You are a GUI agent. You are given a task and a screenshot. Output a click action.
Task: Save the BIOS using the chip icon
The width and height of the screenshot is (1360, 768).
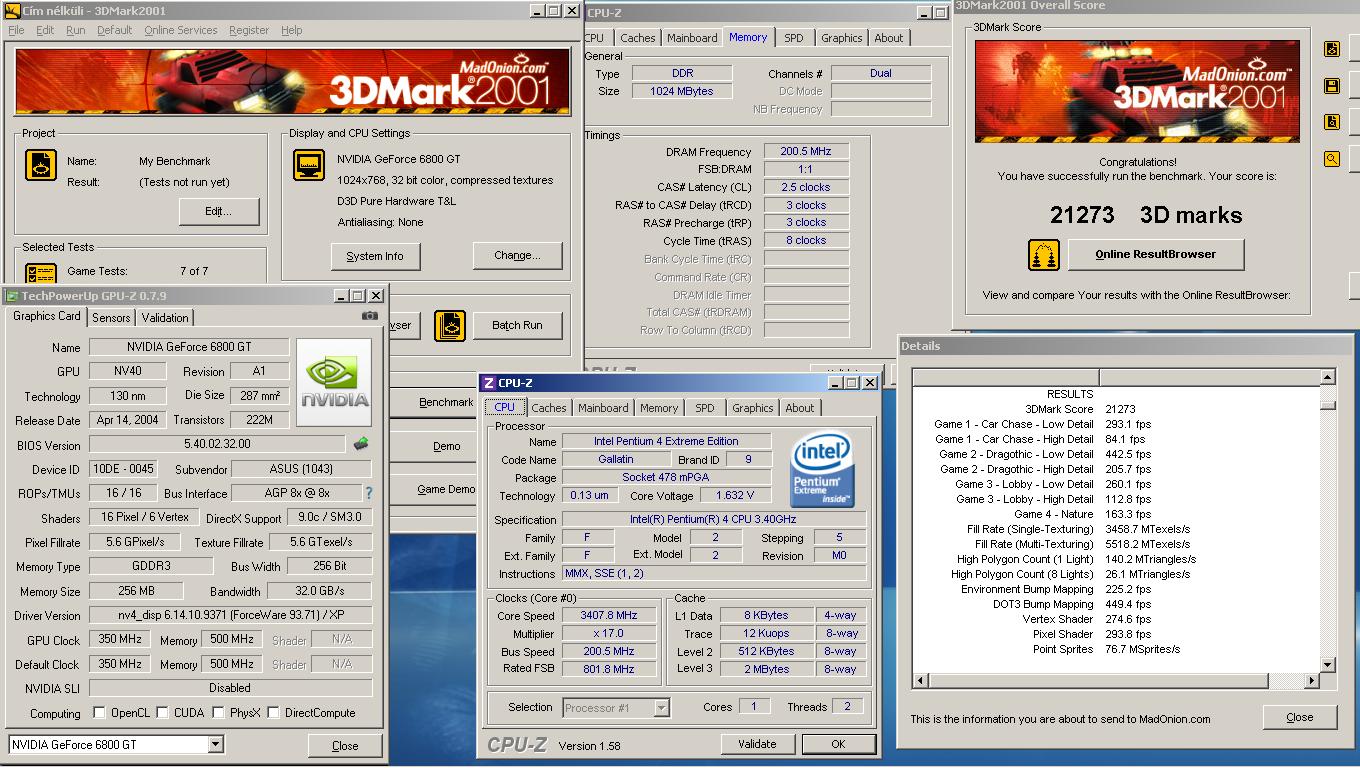(x=362, y=444)
